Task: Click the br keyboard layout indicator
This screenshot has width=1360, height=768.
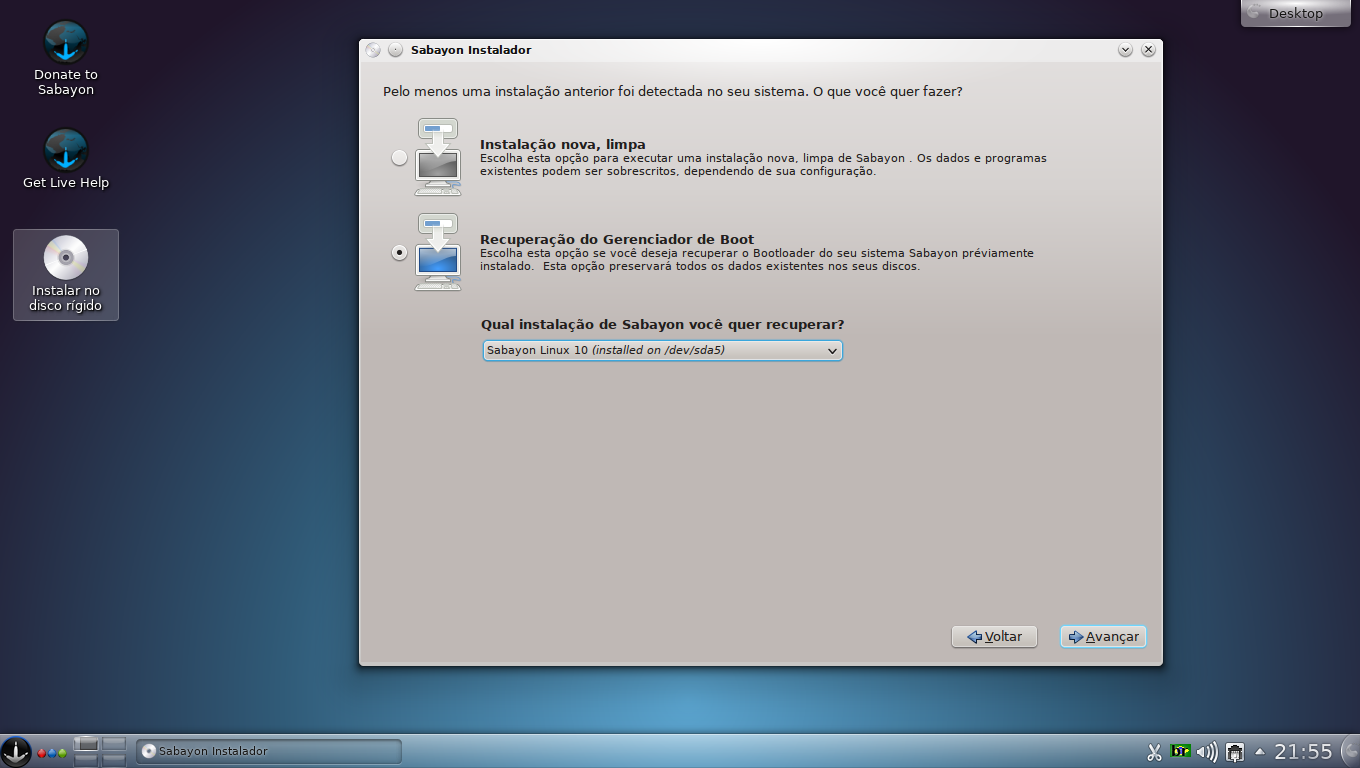Action: coord(1181,751)
